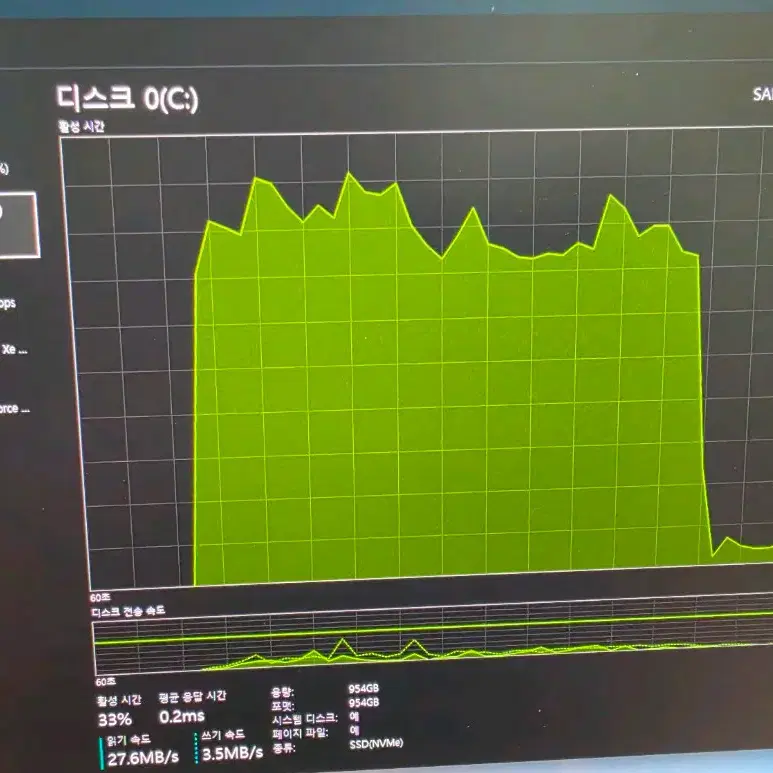
Task: Select the network entry ending in 'bps'
Action: [x=8, y=303]
